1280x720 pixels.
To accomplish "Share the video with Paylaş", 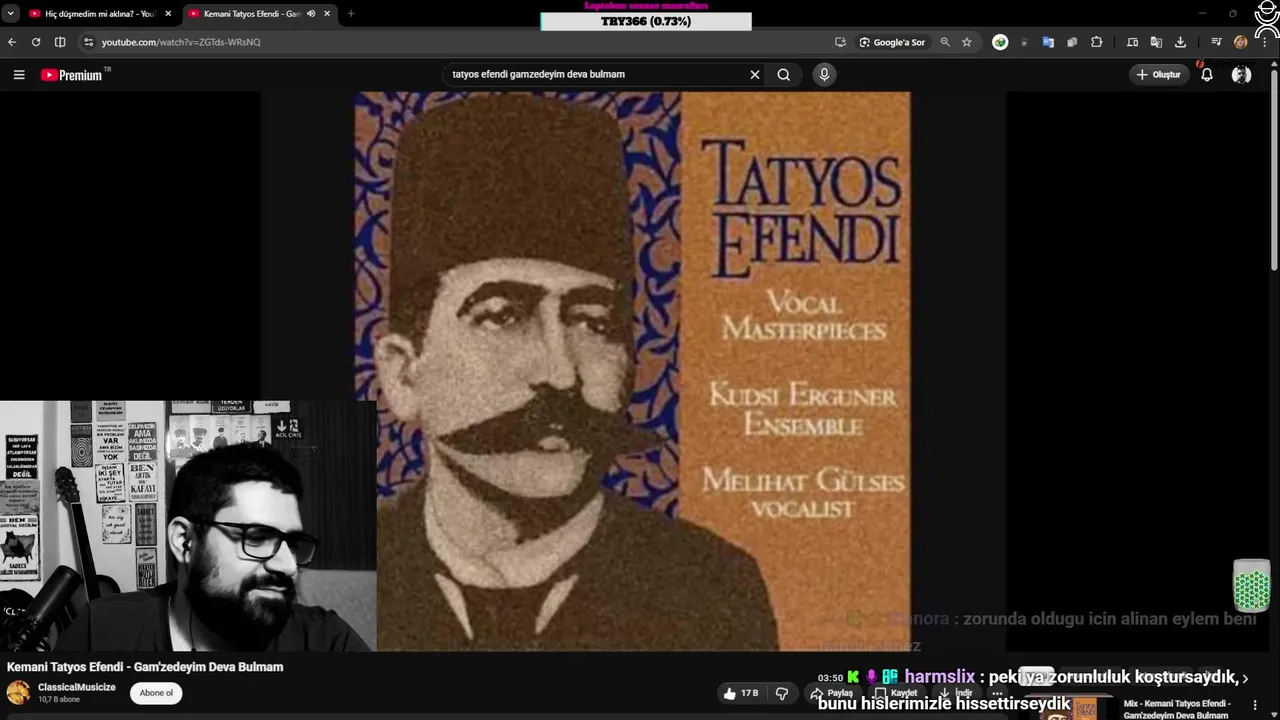I will (x=832, y=693).
